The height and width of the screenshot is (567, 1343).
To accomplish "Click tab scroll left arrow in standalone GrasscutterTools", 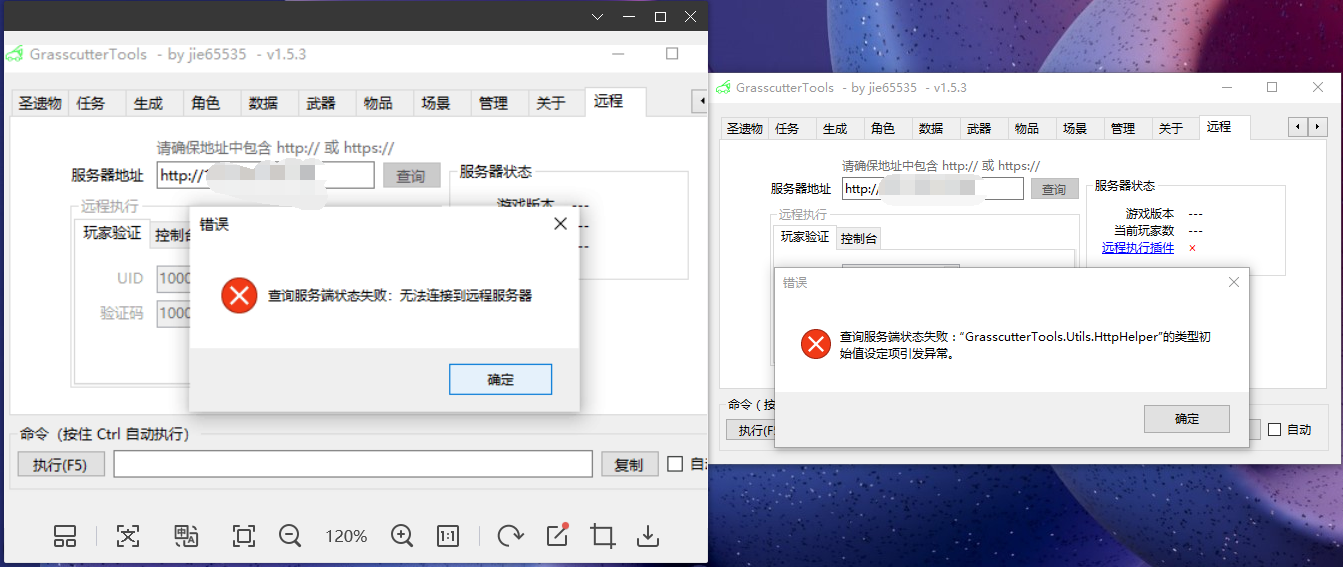I will point(1297,126).
